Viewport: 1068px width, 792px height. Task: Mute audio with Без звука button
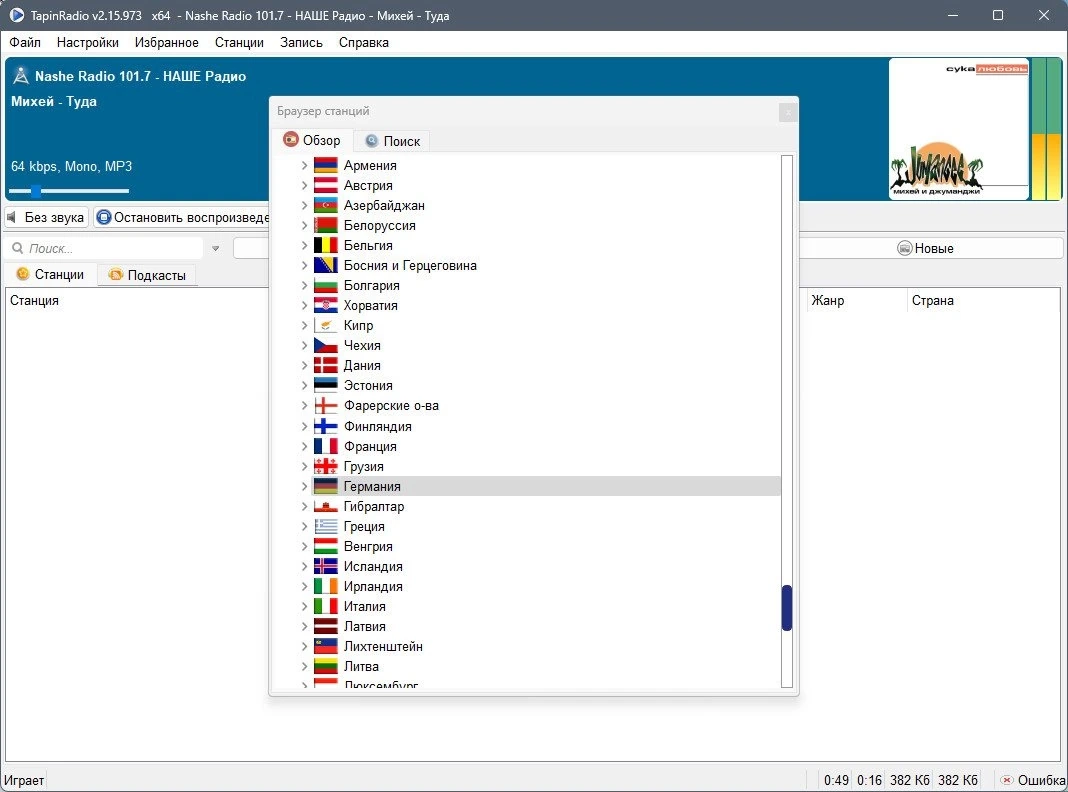[46, 217]
